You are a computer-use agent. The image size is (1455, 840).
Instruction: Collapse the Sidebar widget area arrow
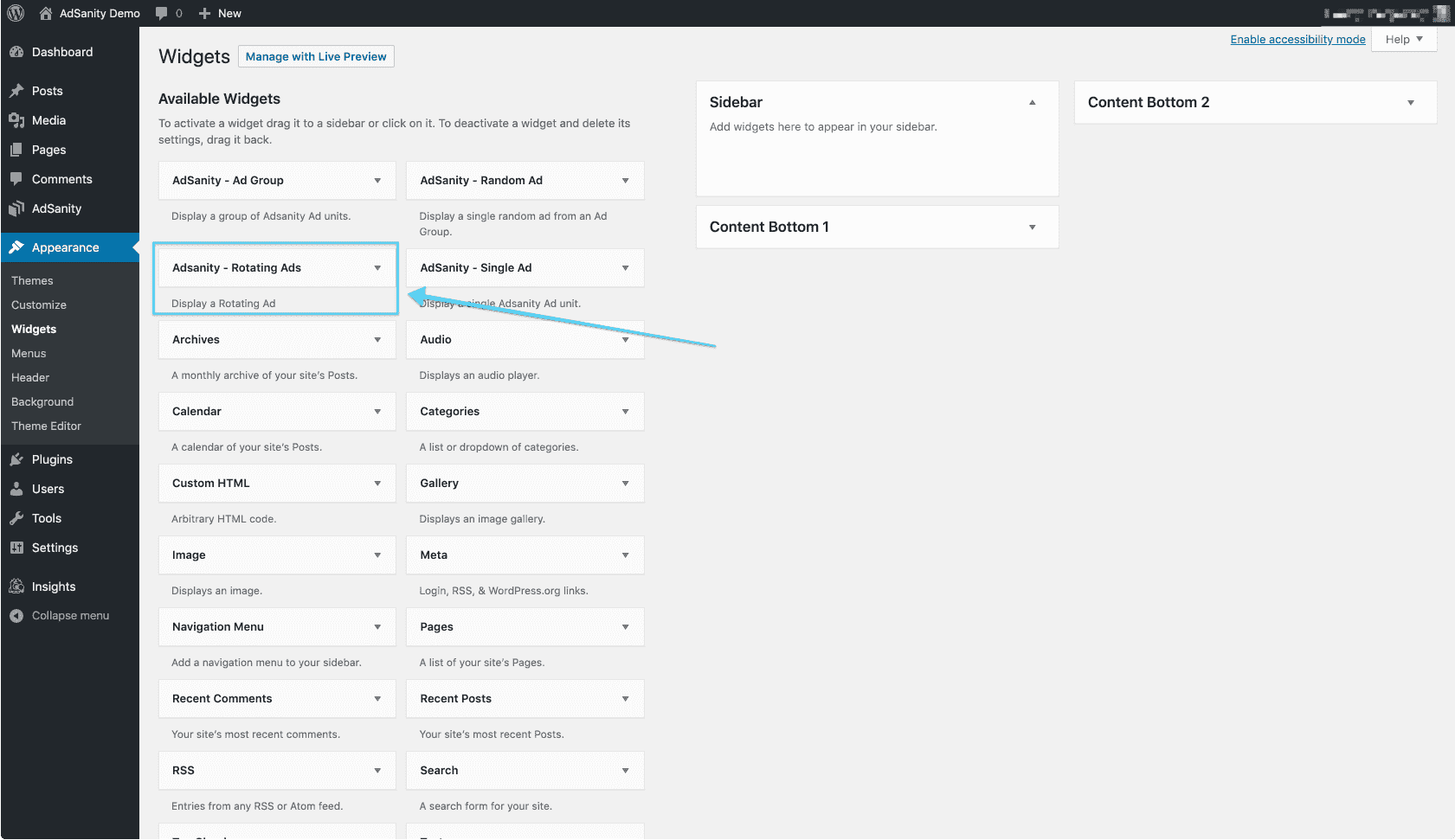pos(1032,102)
